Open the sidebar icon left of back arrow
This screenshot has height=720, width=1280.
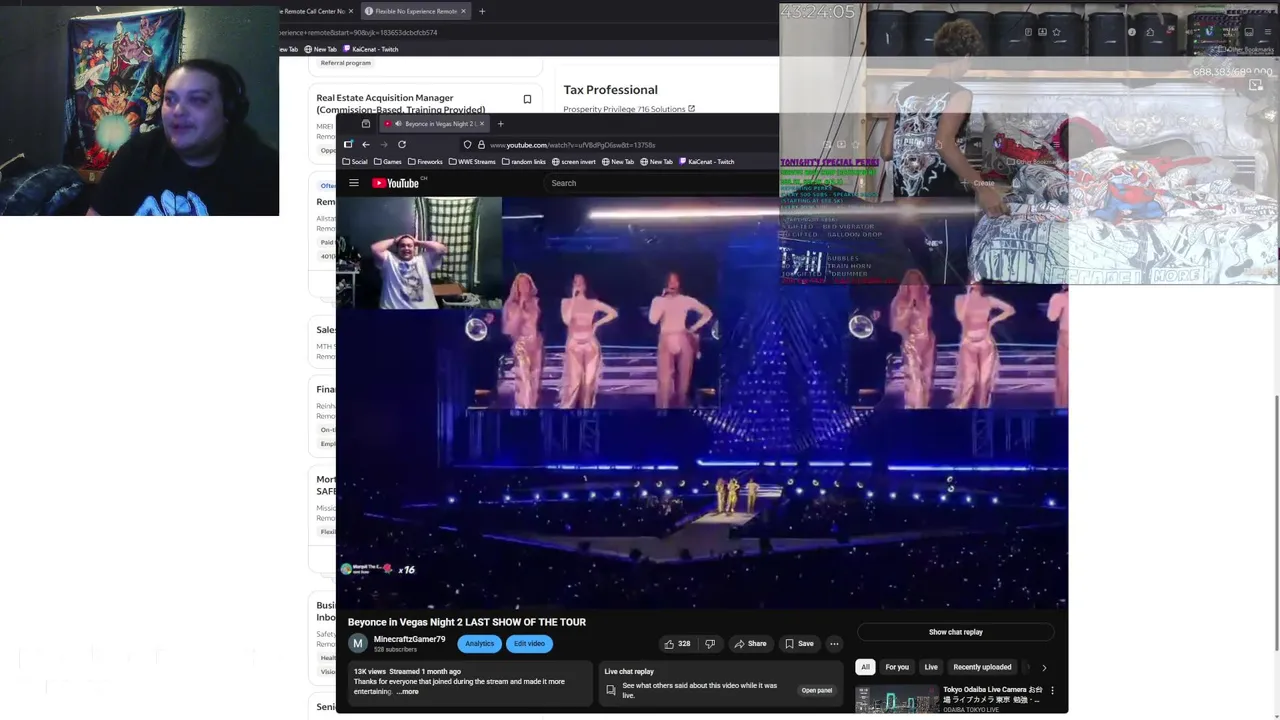[x=348, y=145]
